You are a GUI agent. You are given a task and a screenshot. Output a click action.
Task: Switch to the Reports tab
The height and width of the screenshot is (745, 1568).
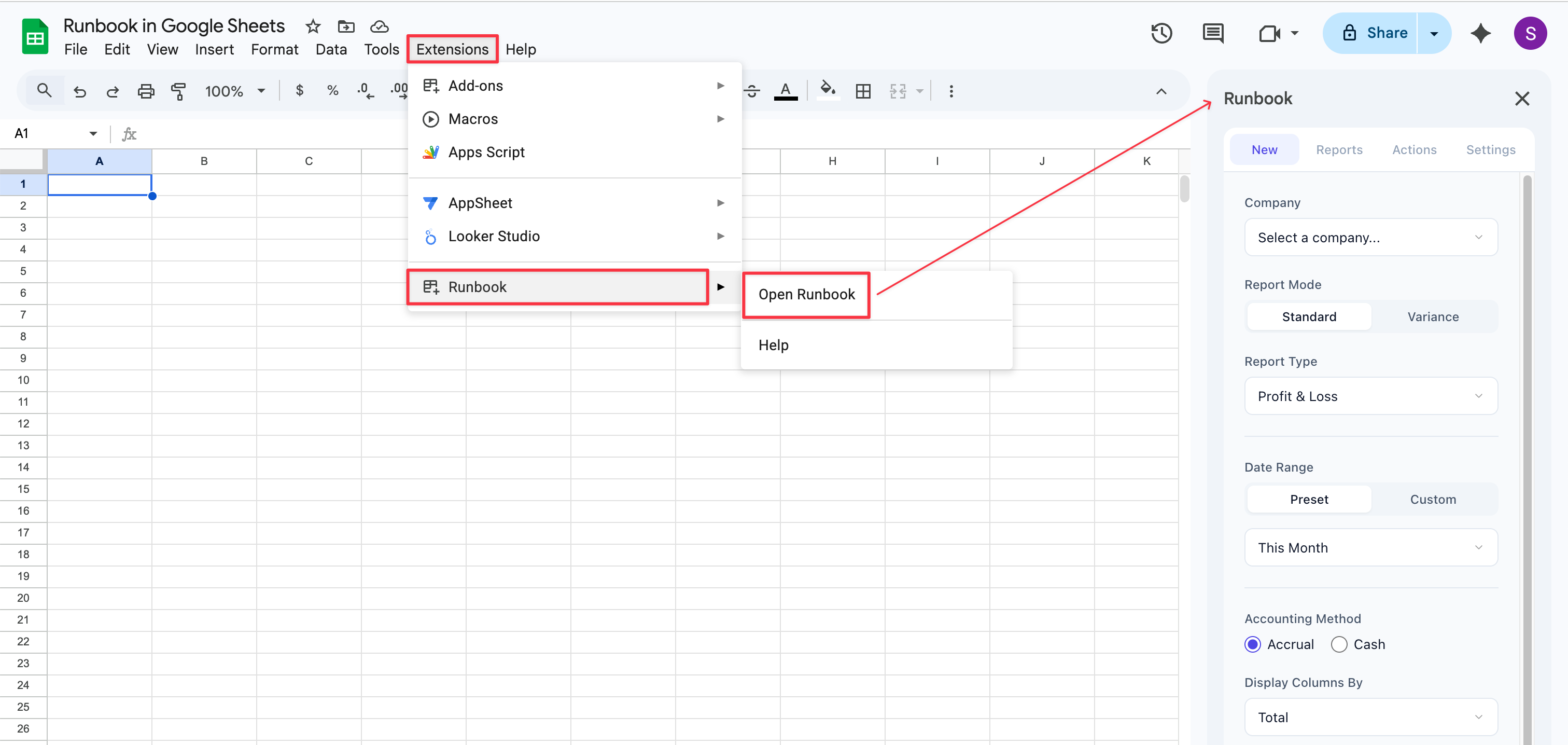pyautogui.click(x=1338, y=149)
